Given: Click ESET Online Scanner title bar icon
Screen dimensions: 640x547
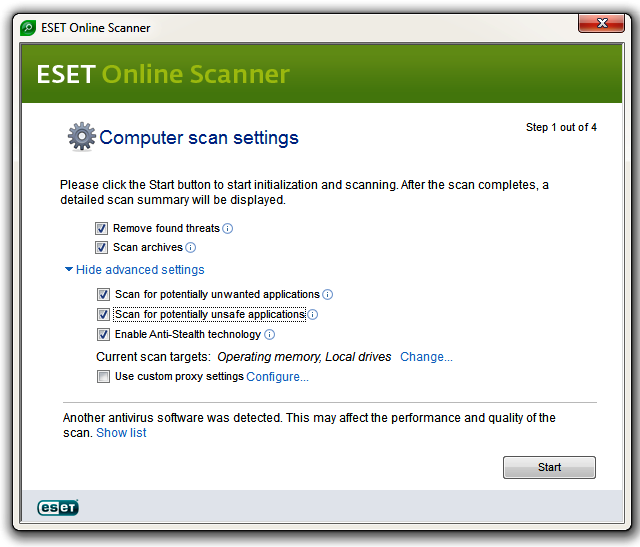Looking at the screenshot, I should click(28, 28).
